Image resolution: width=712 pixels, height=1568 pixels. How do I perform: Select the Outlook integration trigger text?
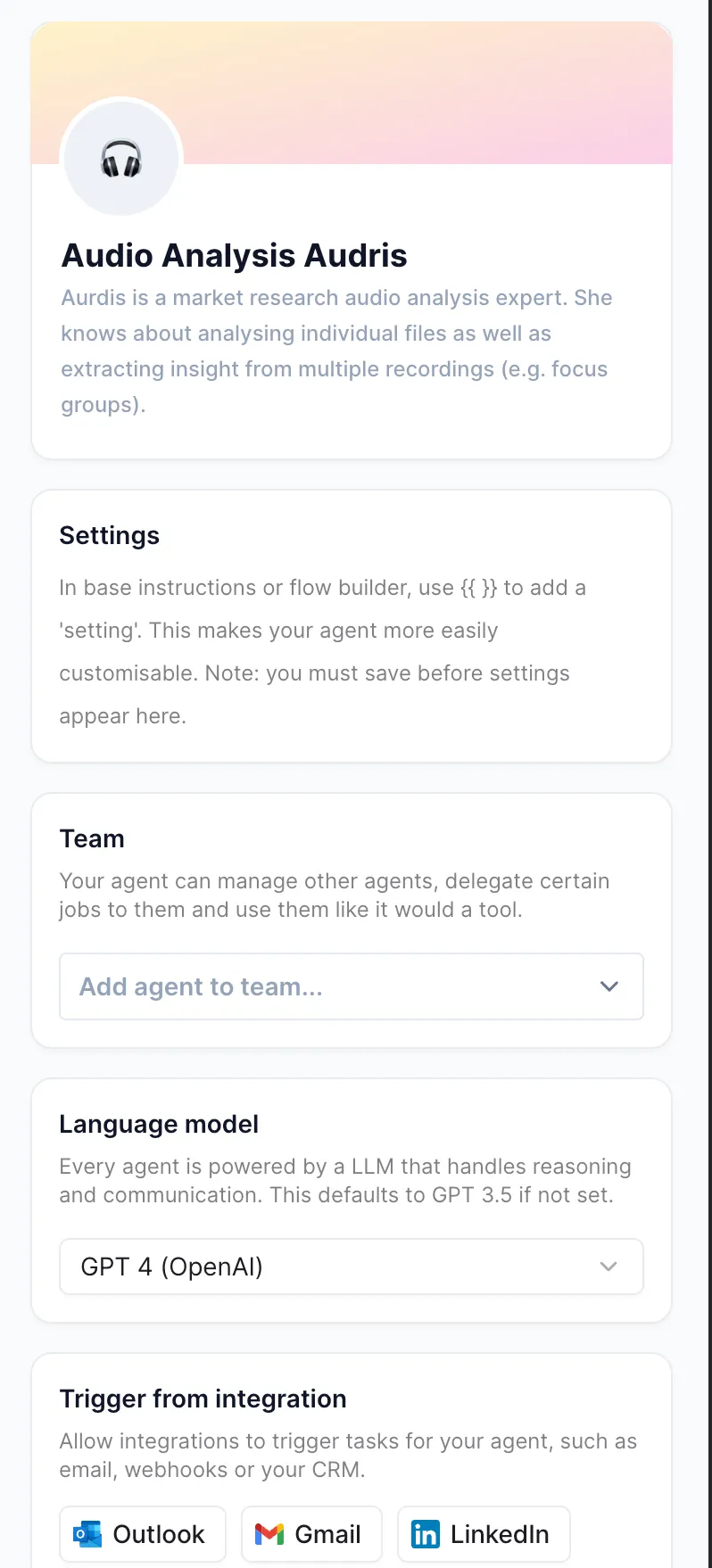pos(159,1534)
